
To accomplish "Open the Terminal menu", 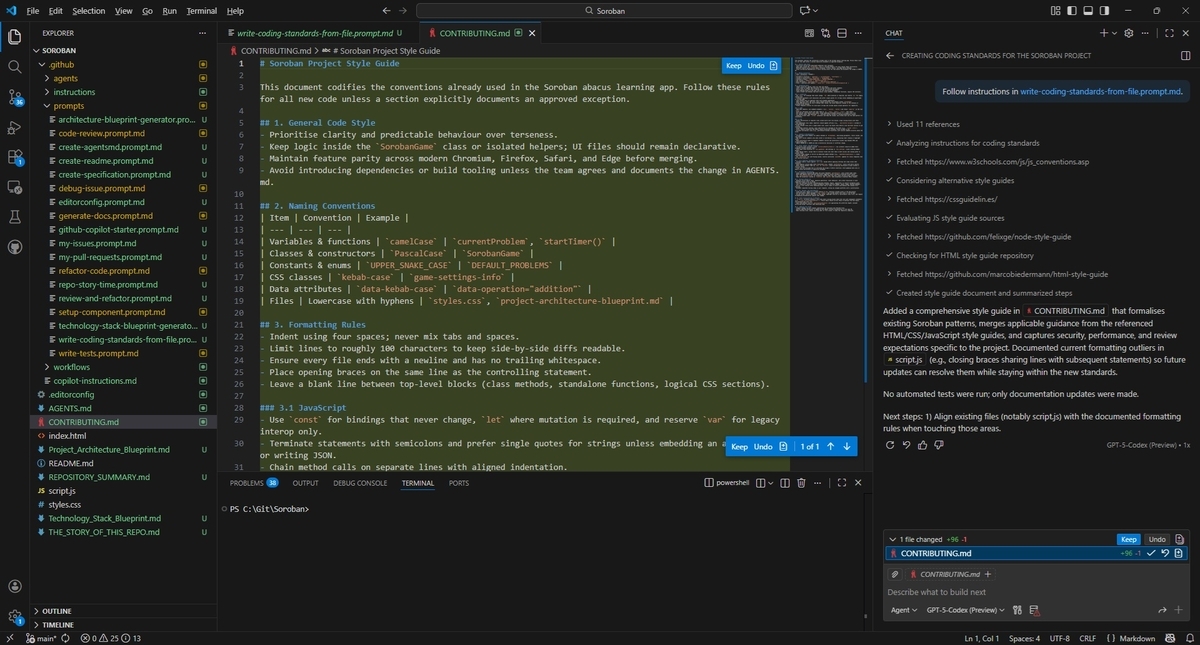I will point(201,11).
